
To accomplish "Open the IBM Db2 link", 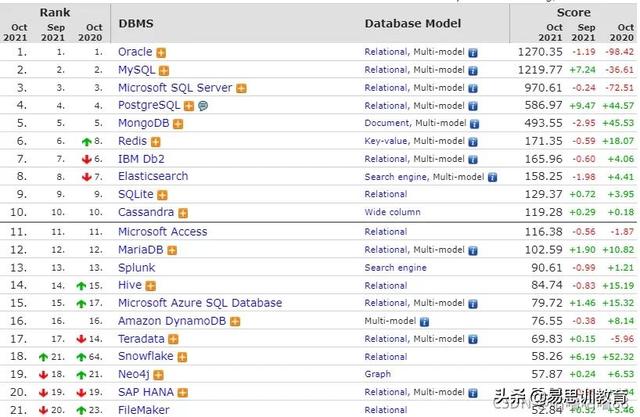I will pos(140,159).
